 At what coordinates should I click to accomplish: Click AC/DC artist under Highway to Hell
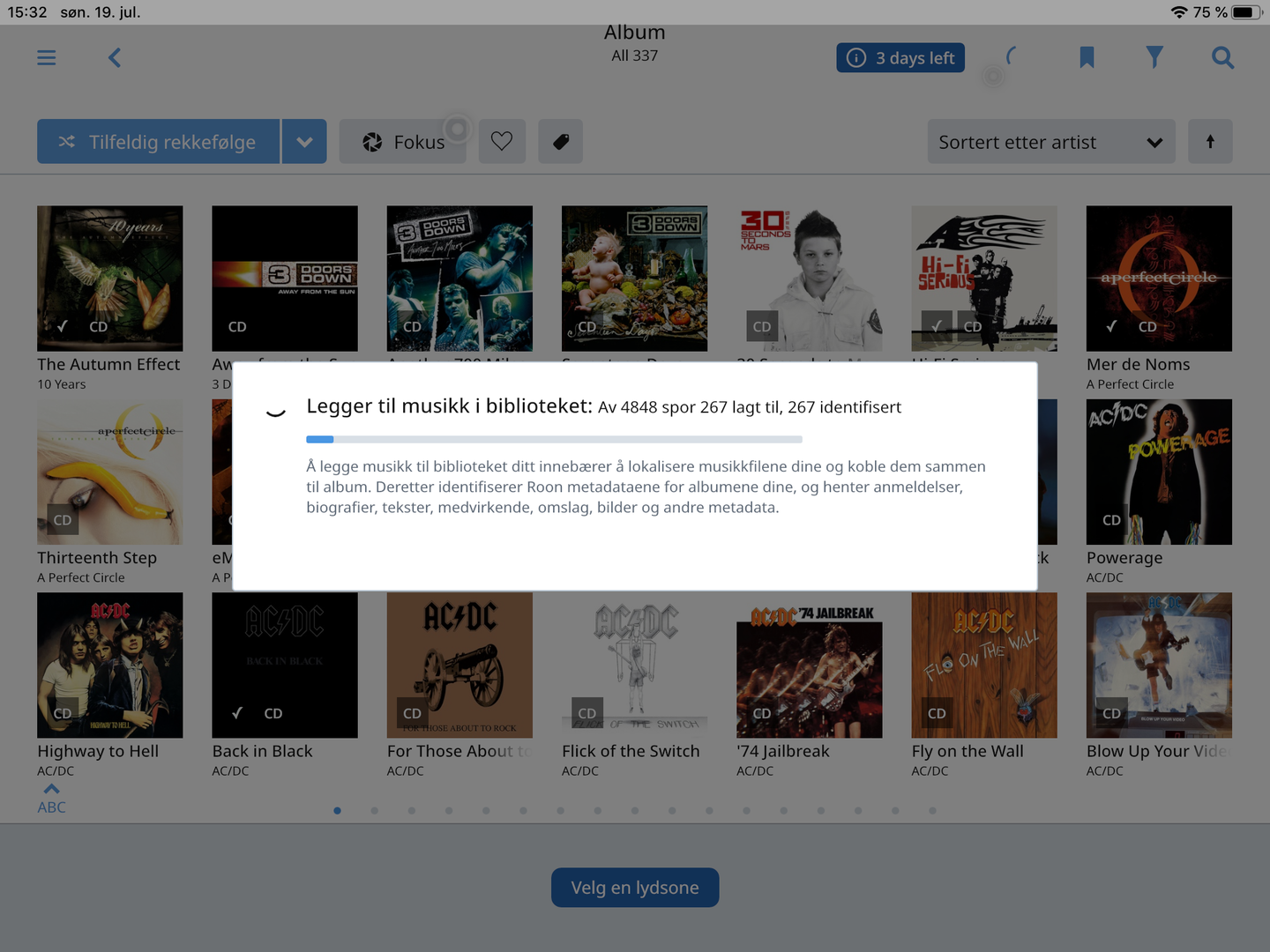pos(56,770)
